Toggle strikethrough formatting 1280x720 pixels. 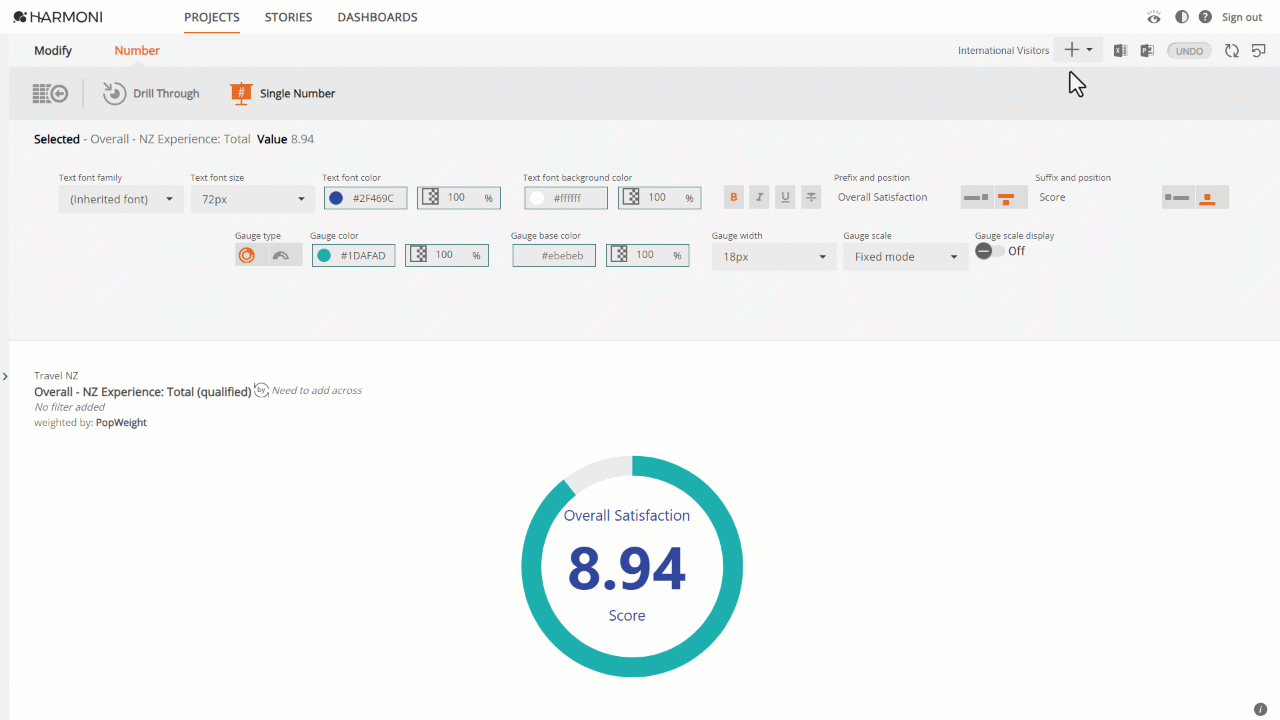[812, 197]
